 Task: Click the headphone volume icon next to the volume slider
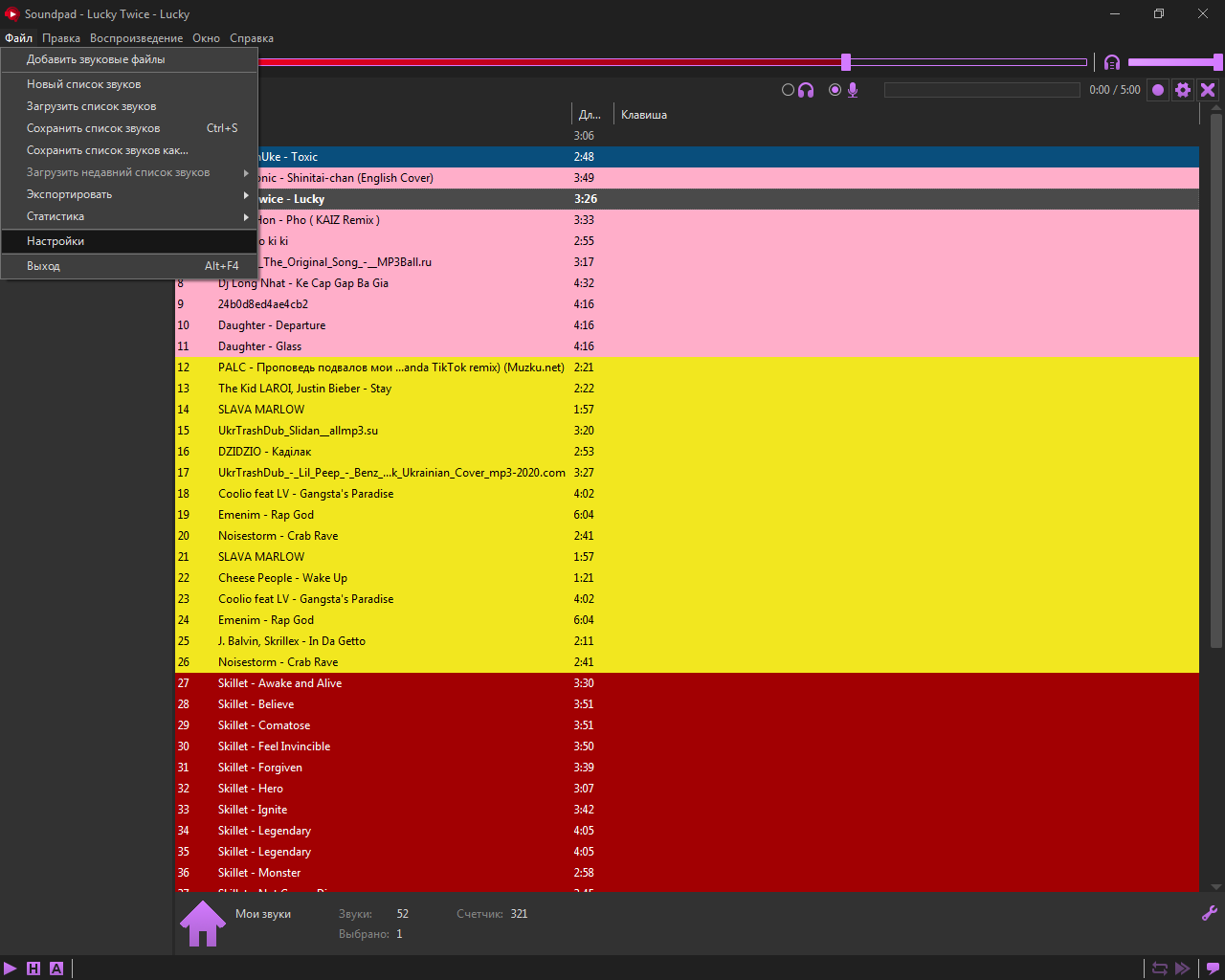(x=1112, y=62)
